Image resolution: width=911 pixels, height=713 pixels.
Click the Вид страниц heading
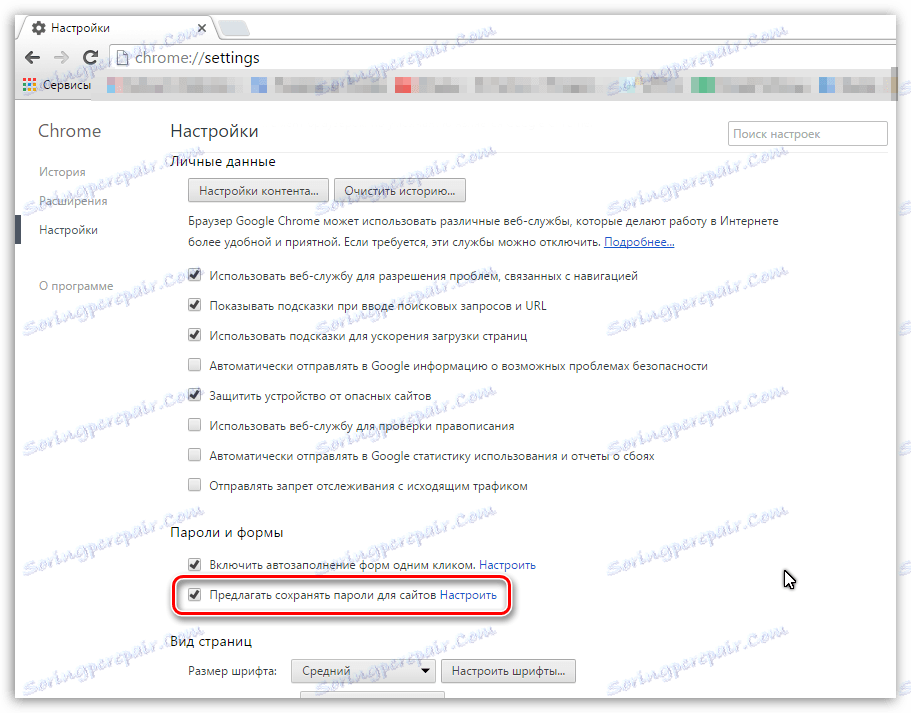point(211,642)
